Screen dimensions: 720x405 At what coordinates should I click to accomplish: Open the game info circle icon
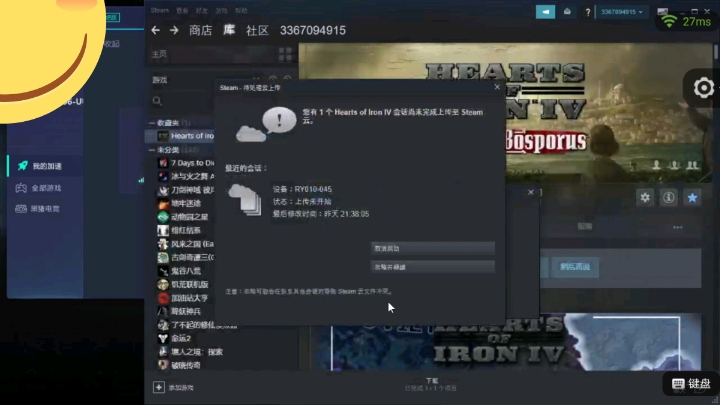[669, 197]
